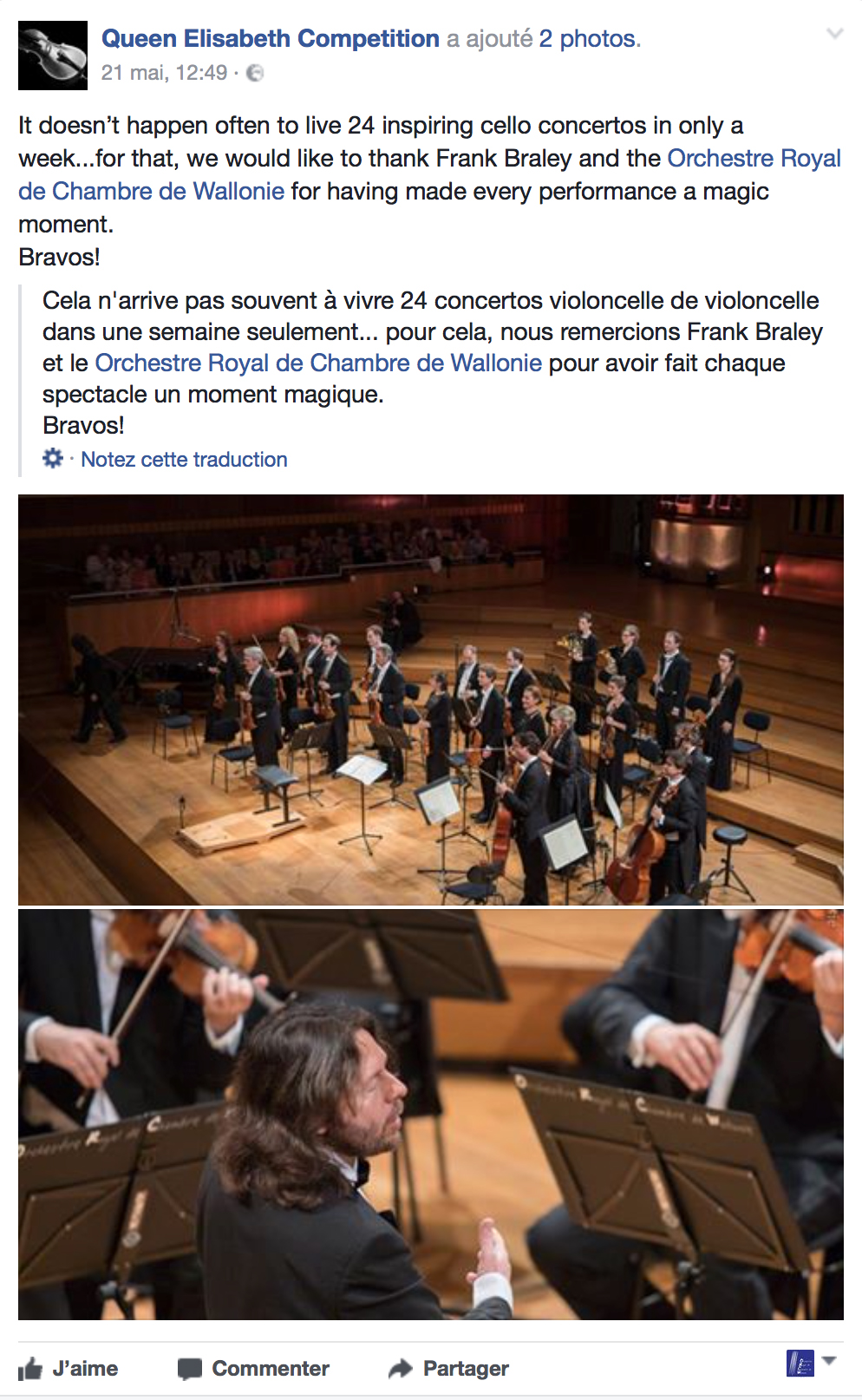Click the Commenter speech bubble icon
This screenshot has height=1400, width=862.
pos(189,1369)
